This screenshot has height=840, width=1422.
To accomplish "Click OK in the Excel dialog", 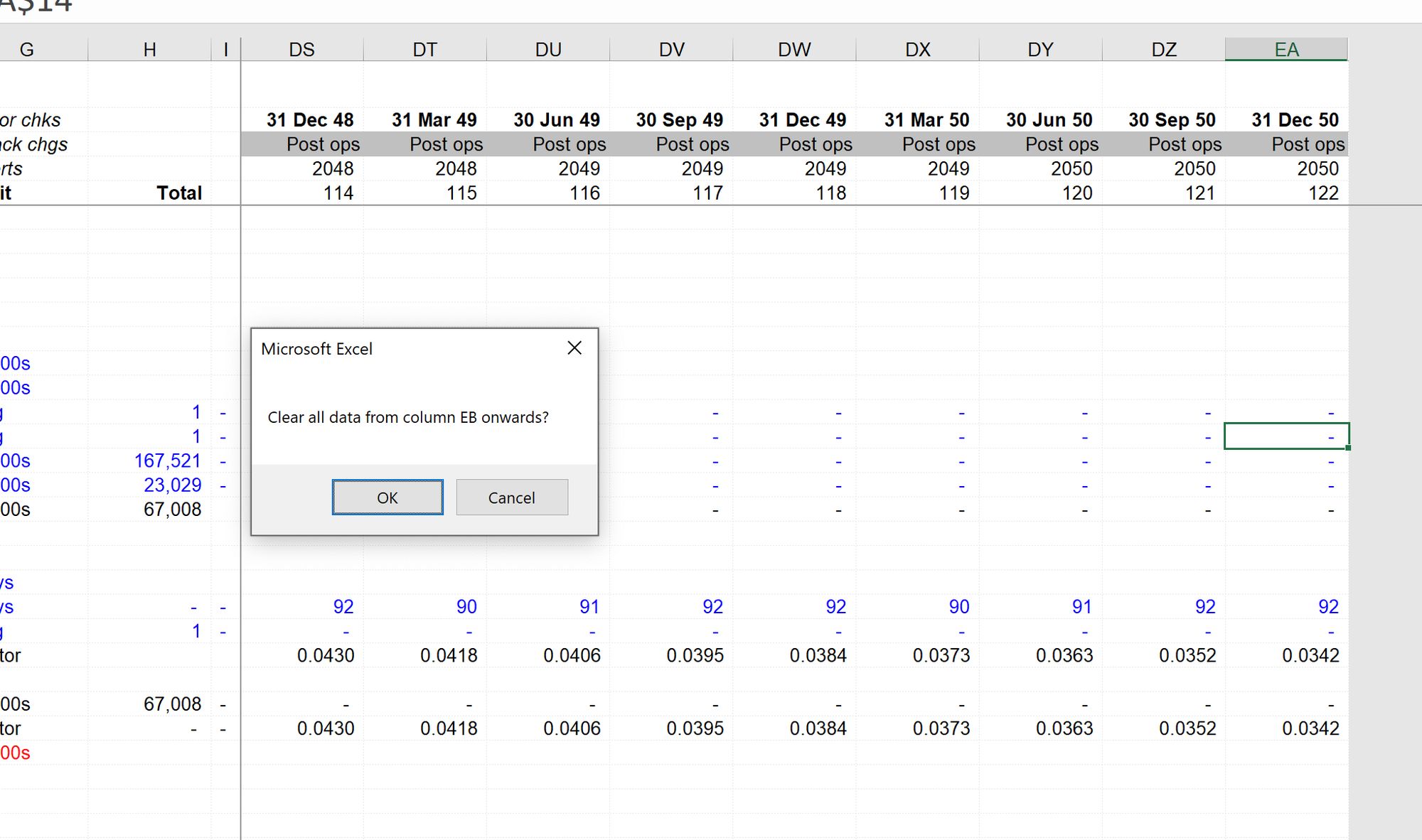I will point(387,497).
